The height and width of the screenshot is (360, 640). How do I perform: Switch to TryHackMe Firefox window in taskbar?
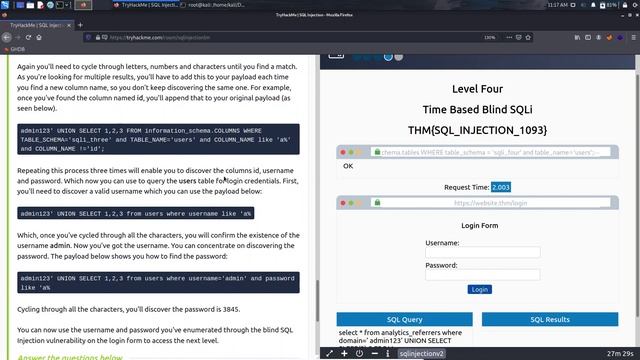click(x=145, y=5)
